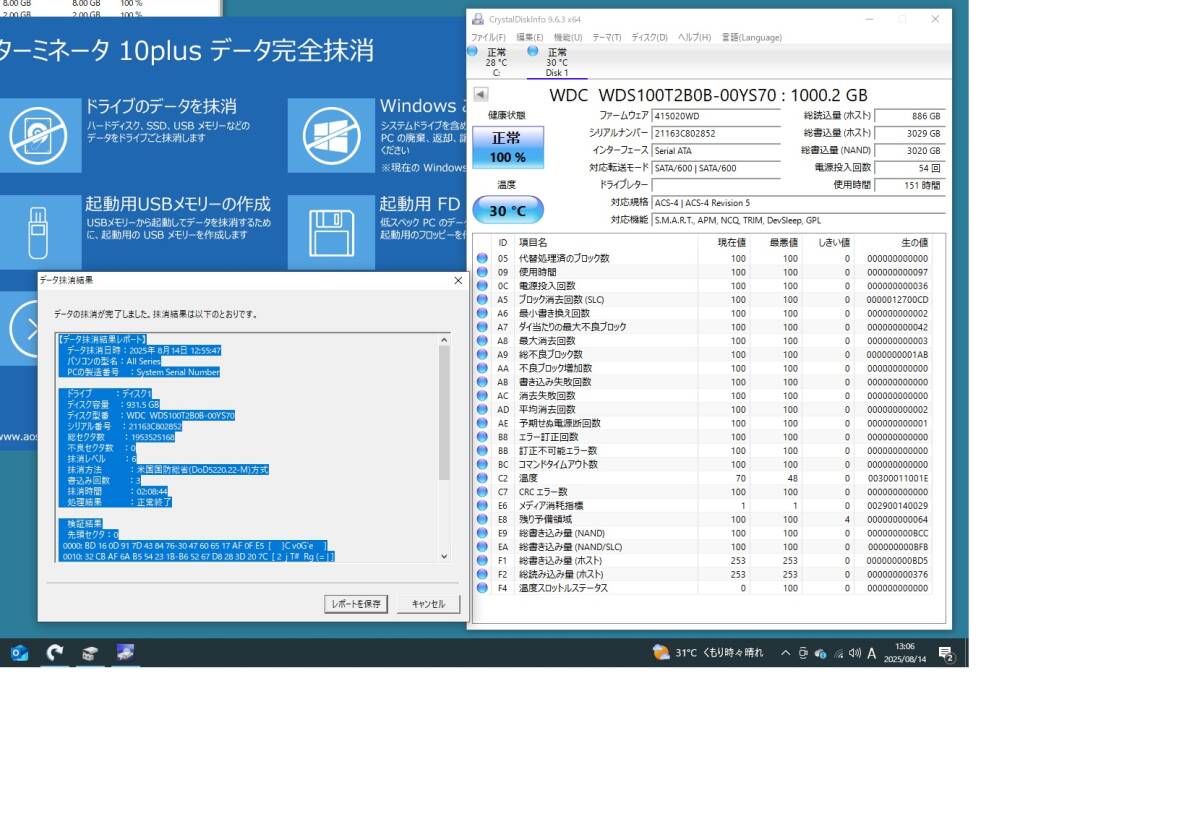Click the 処理結果 : 正常終了 line in report
This screenshot has height=840, width=1200.
pos(113,503)
